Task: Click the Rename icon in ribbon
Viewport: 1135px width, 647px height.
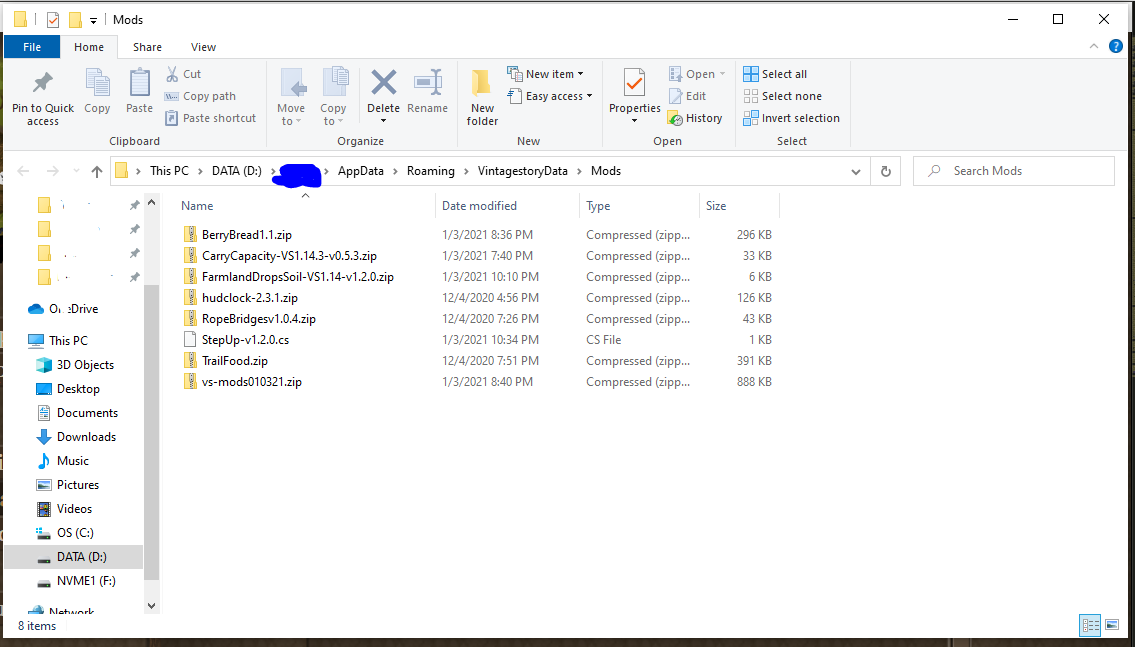Action: pos(428,83)
